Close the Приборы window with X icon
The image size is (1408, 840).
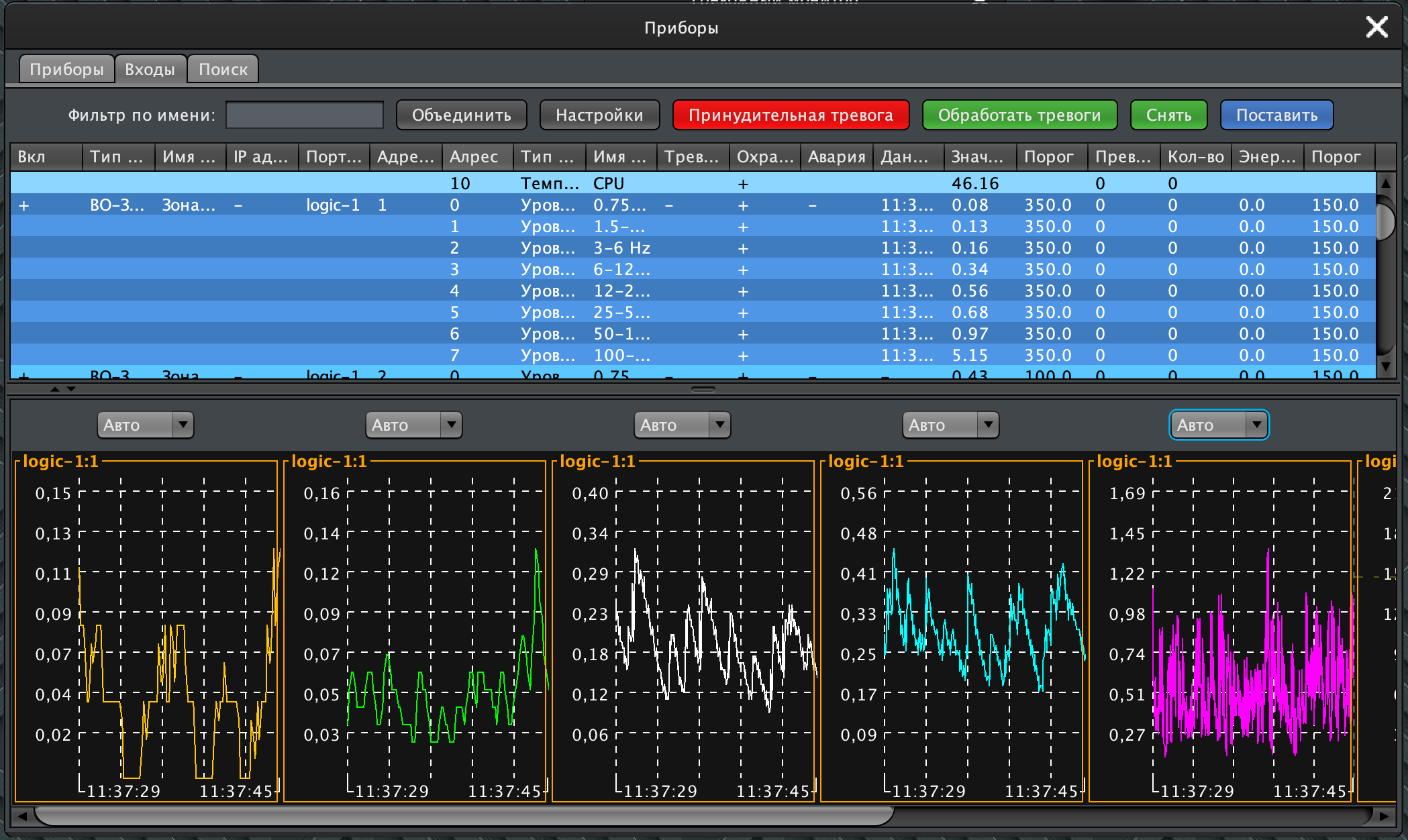[1376, 28]
